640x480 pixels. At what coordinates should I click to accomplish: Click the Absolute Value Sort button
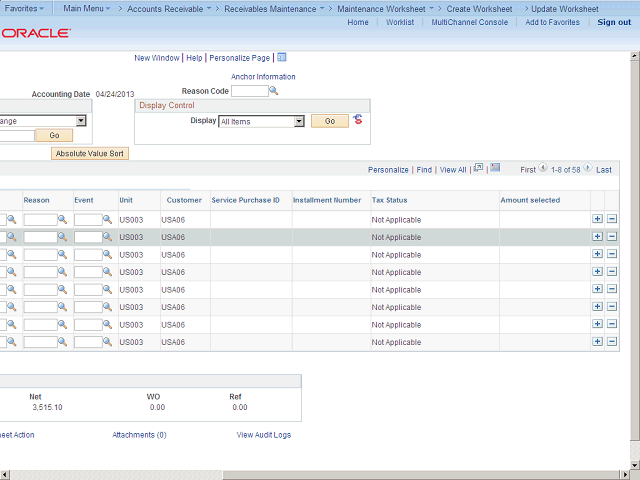[x=90, y=153]
